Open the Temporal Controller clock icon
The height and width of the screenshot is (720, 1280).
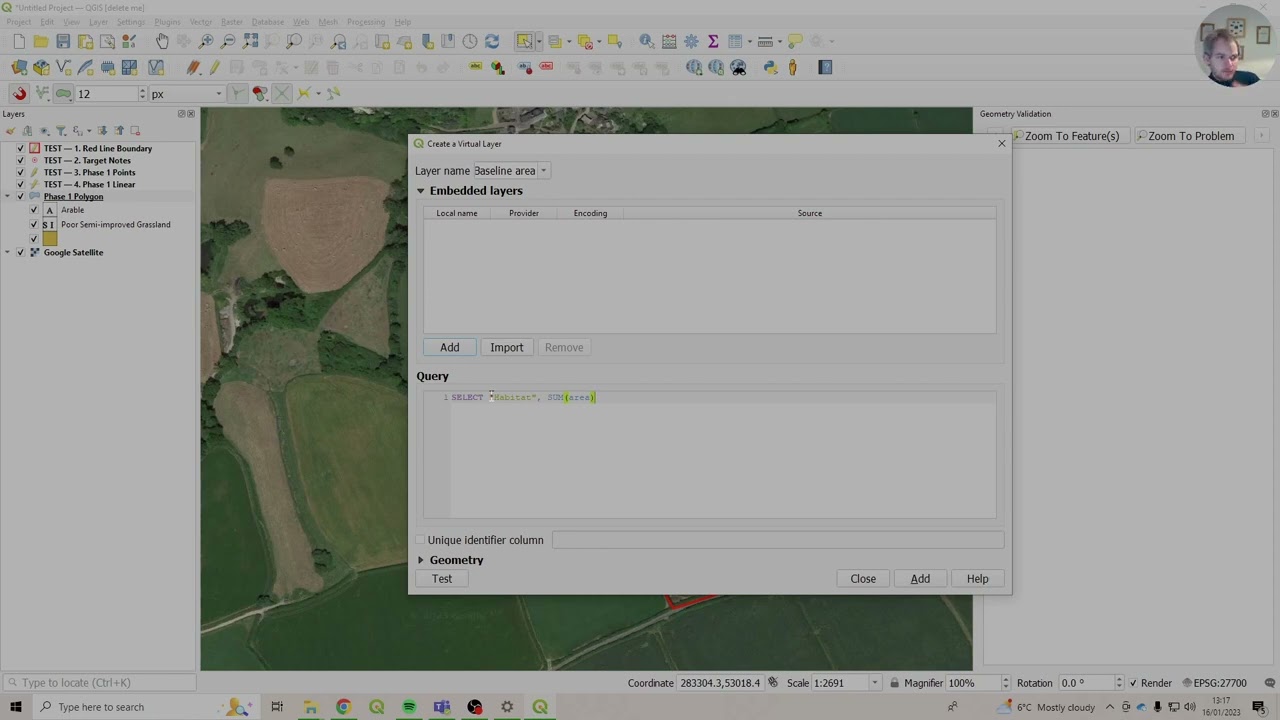tap(470, 41)
